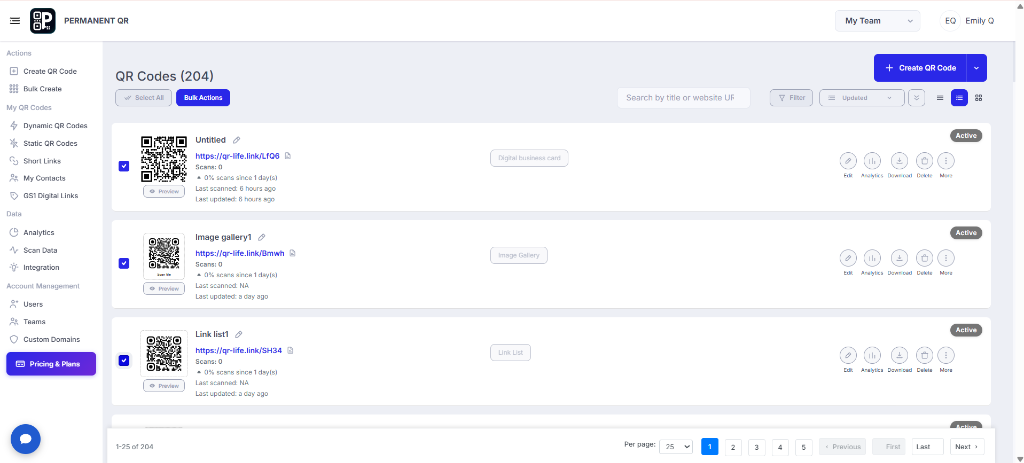Uncheck the Link list1 checkbox

coord(123,360)
